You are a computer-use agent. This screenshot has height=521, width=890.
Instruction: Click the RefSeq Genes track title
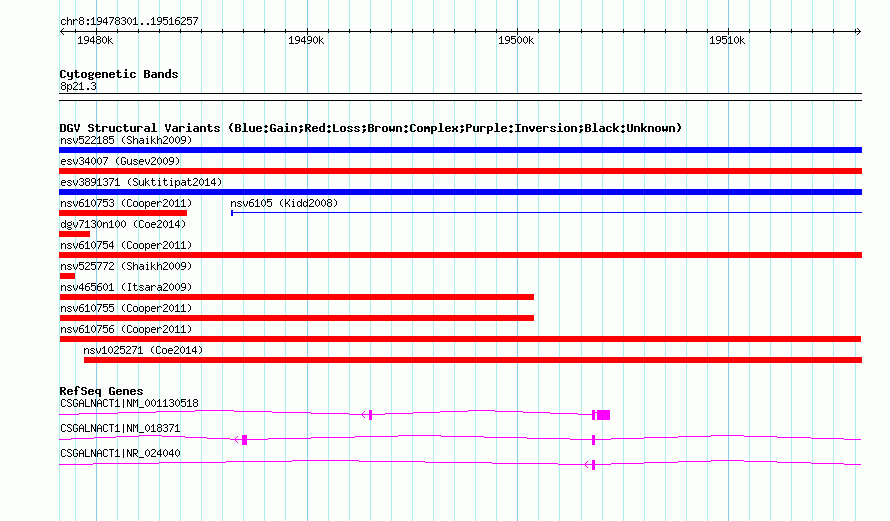pyautogui.click(x=101, y=391)
